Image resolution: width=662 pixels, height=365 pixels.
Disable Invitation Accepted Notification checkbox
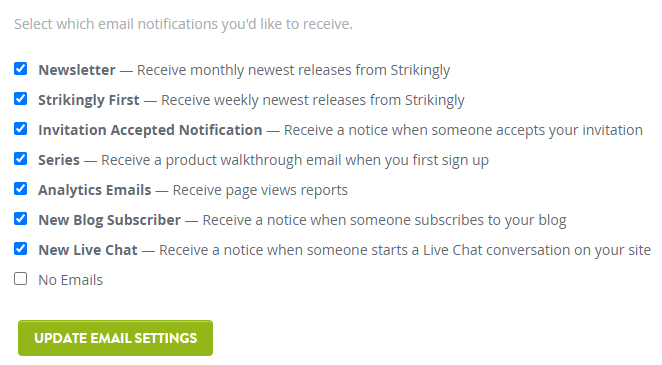pyautogui.click(x=20, y=128)
